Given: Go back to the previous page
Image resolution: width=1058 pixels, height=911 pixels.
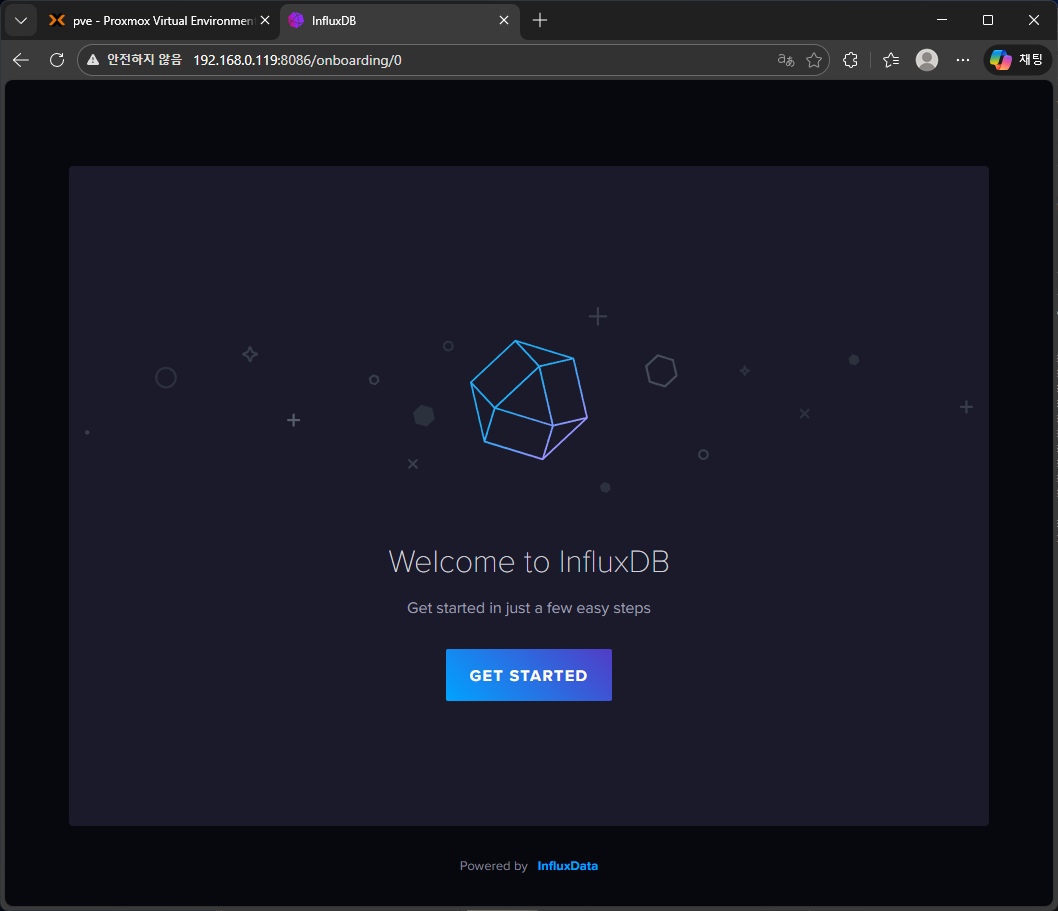Looking at the screenshot, I should click(x=21, y=60).
